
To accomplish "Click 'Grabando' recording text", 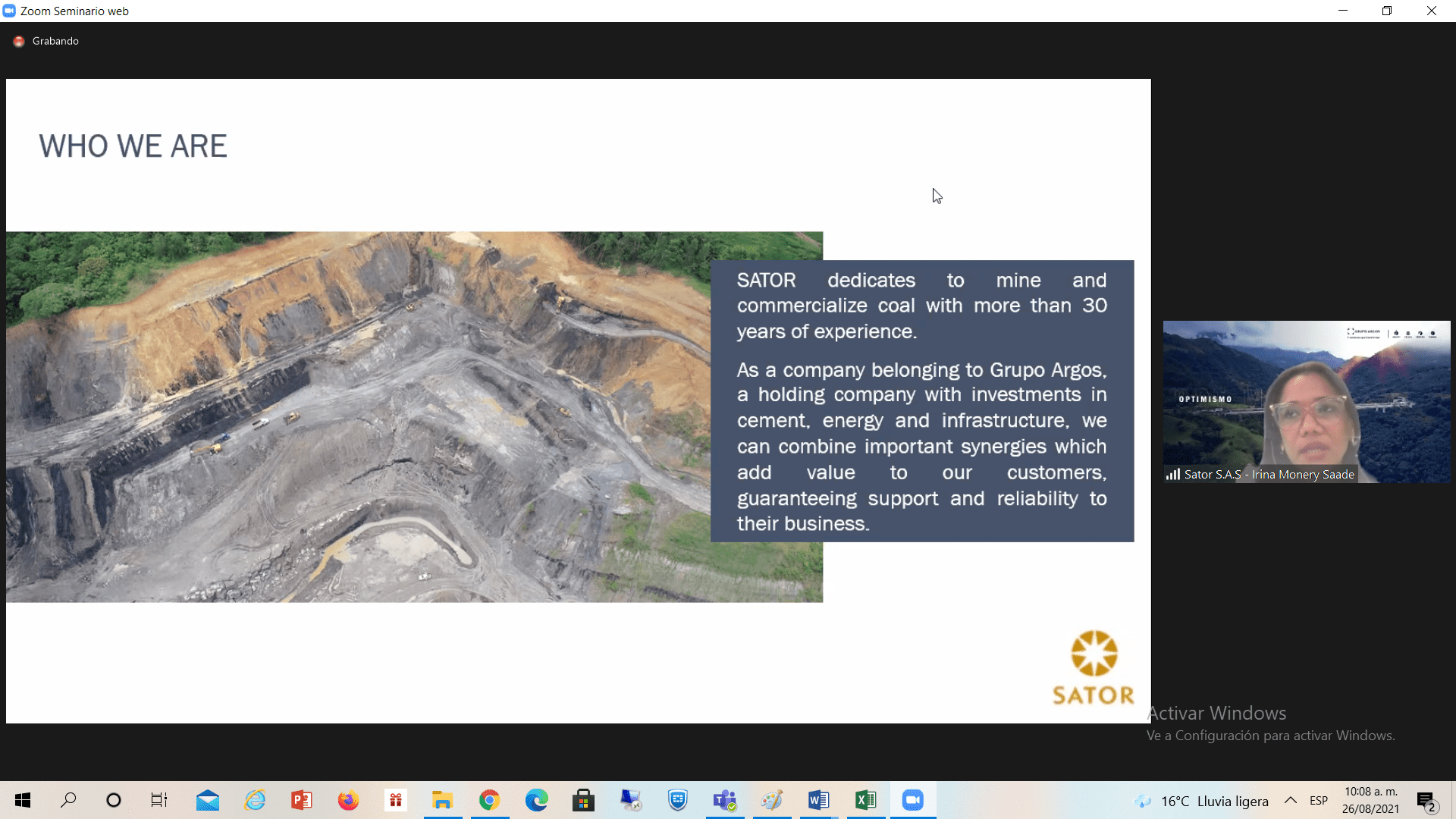I will coord(55,41).
